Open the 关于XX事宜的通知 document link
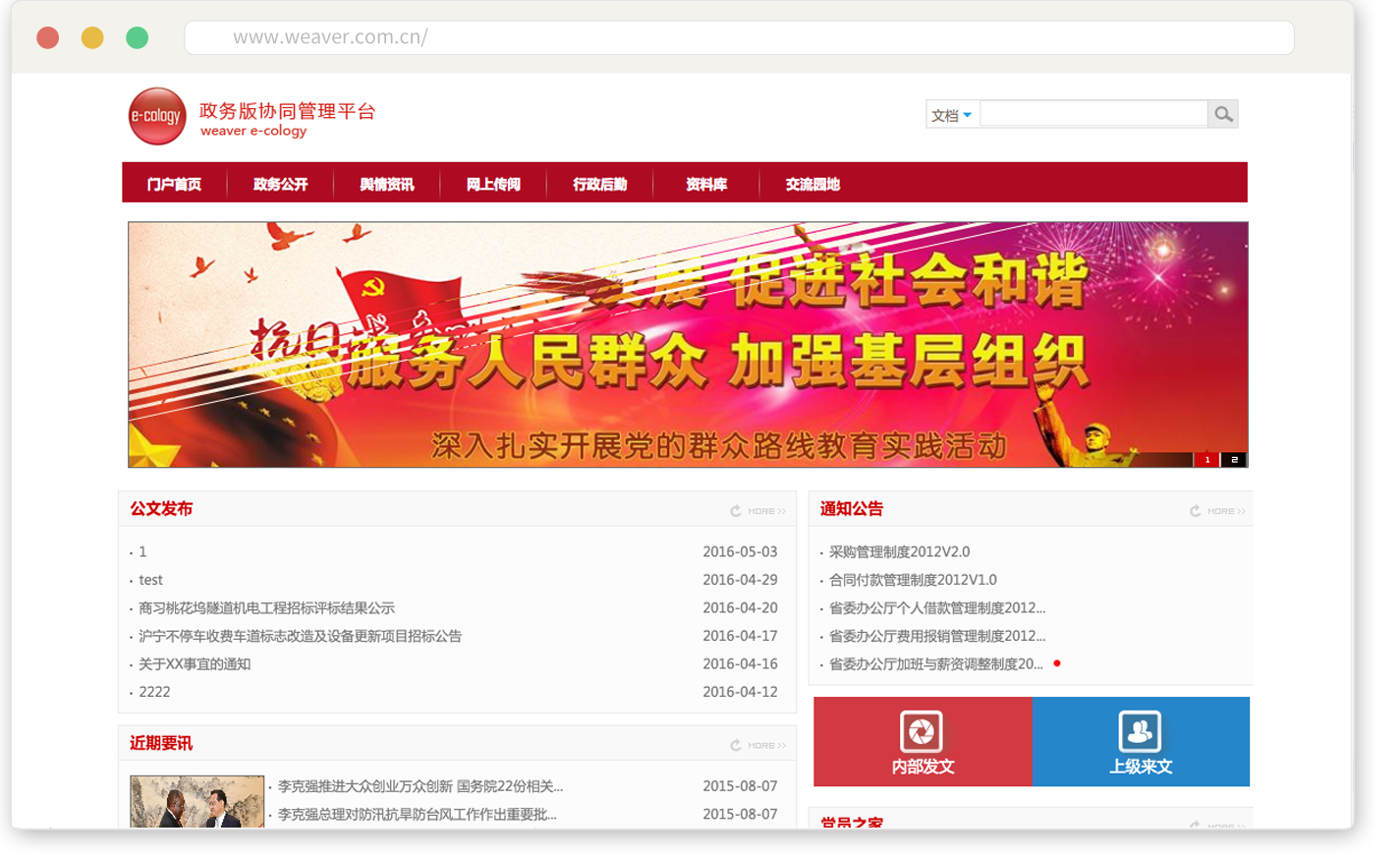The height and width of the screenshot is (860, 1400). tap(195, 664)
